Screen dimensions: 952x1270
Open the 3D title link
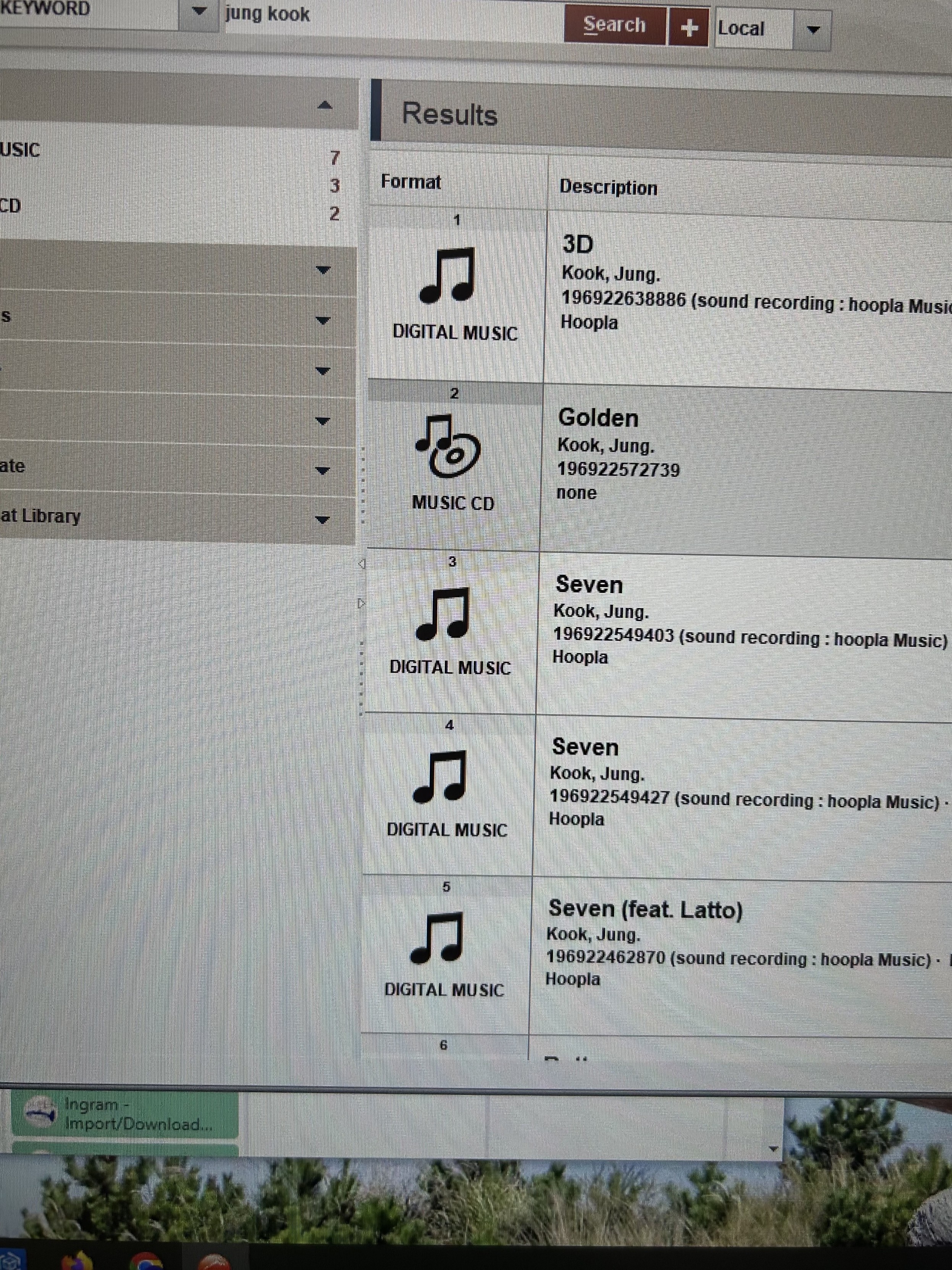(x=578, y=244)
